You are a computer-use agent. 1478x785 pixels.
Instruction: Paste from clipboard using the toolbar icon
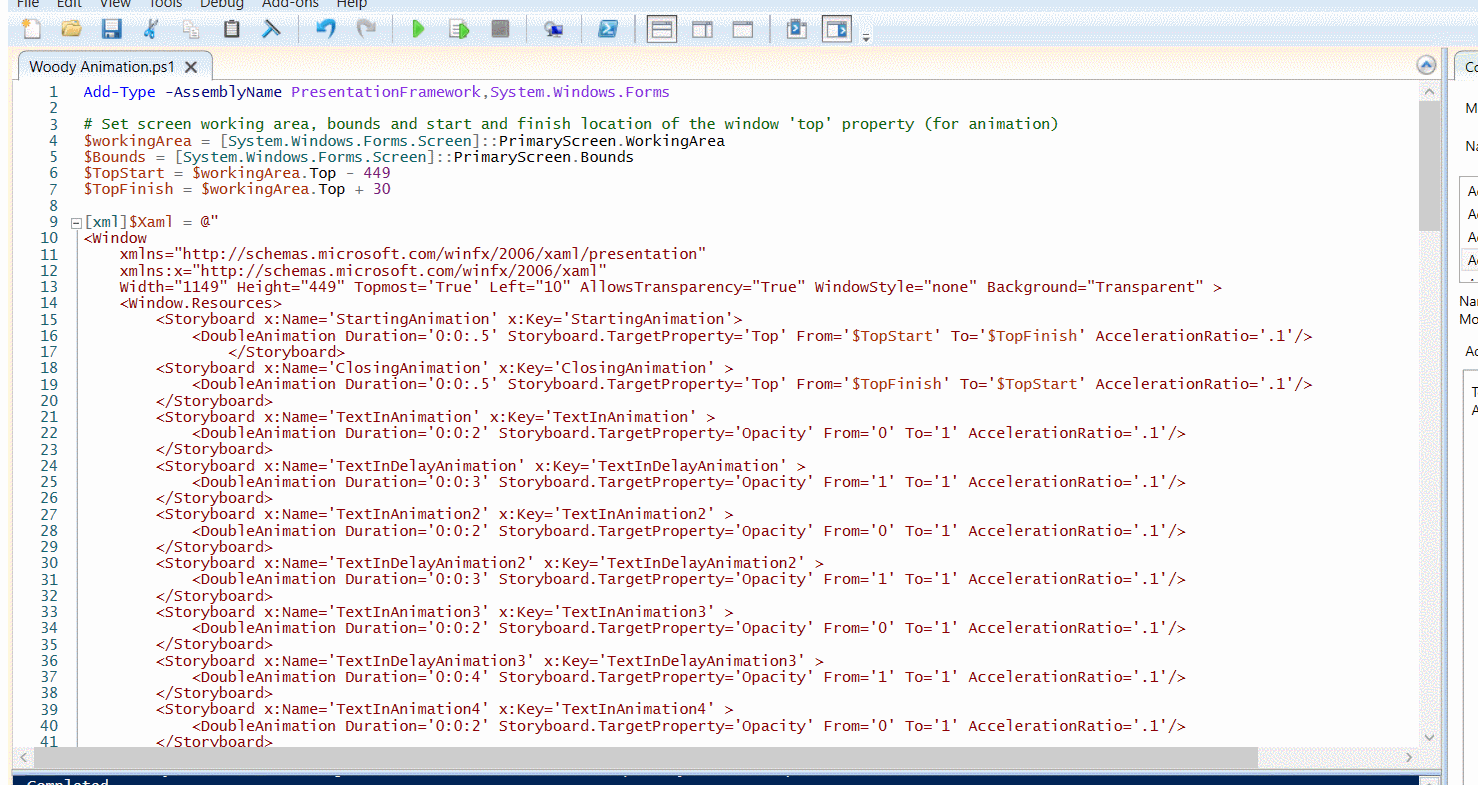(x=231, y=29)
